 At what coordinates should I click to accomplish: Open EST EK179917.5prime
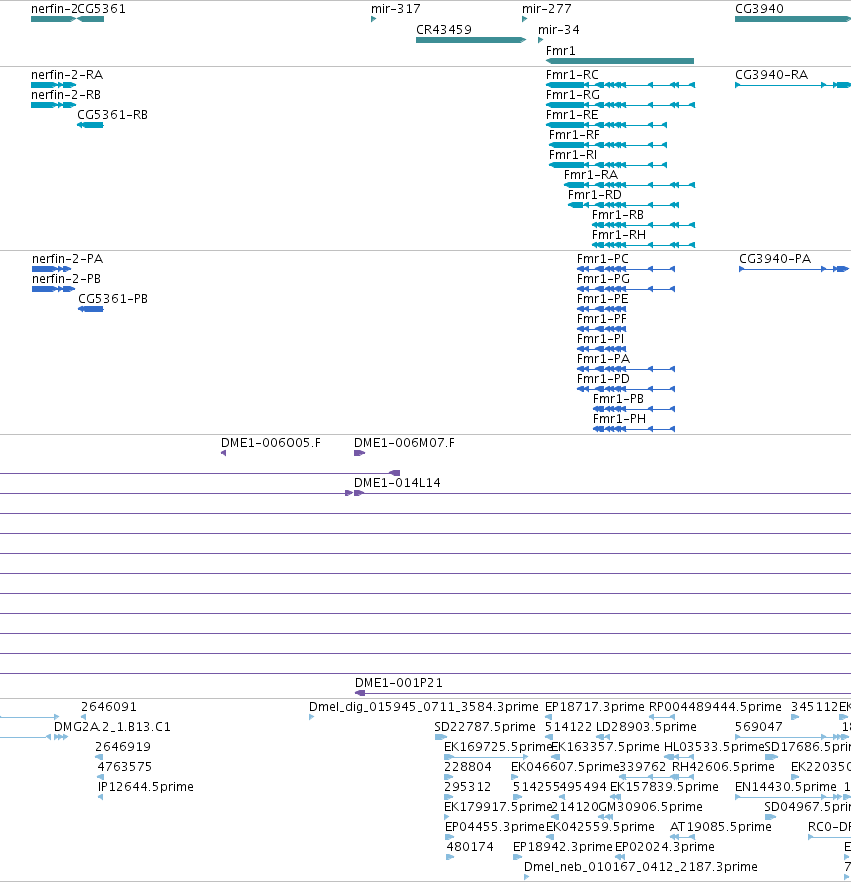click(448, 817)
